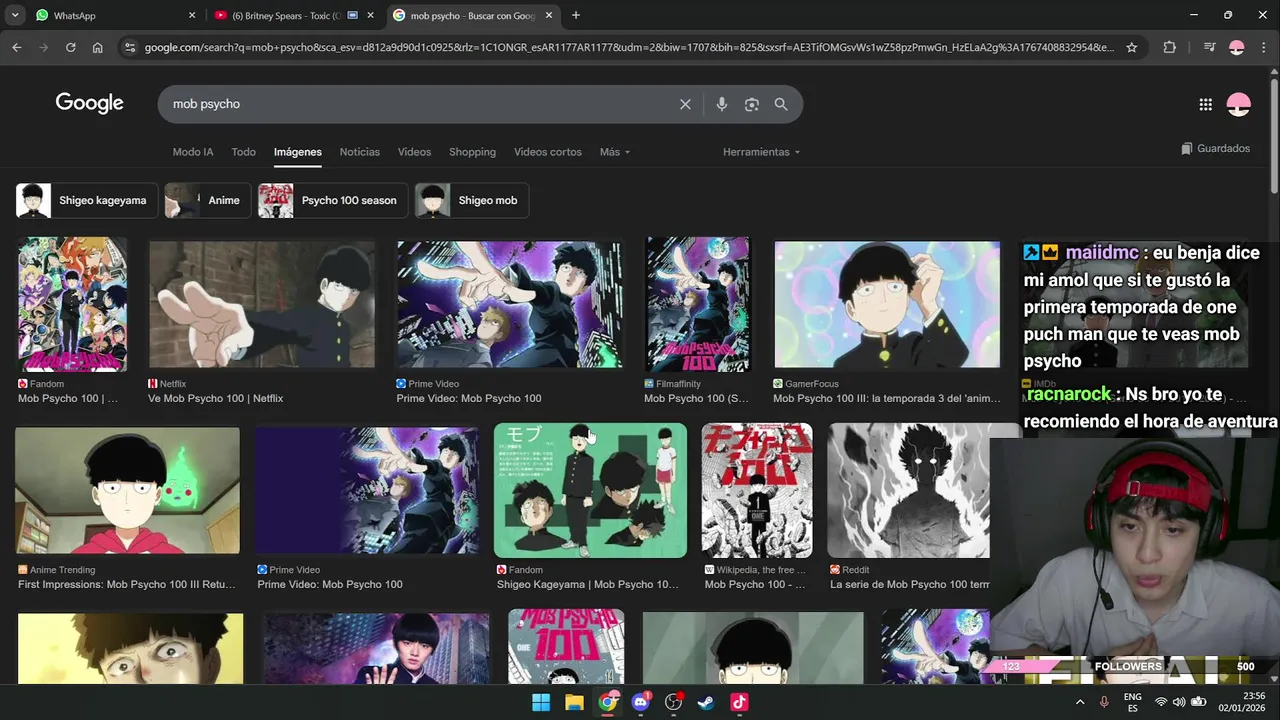Click the tray microphone icon
This screenshot has height=720, width=1280.
point(1104,702)
